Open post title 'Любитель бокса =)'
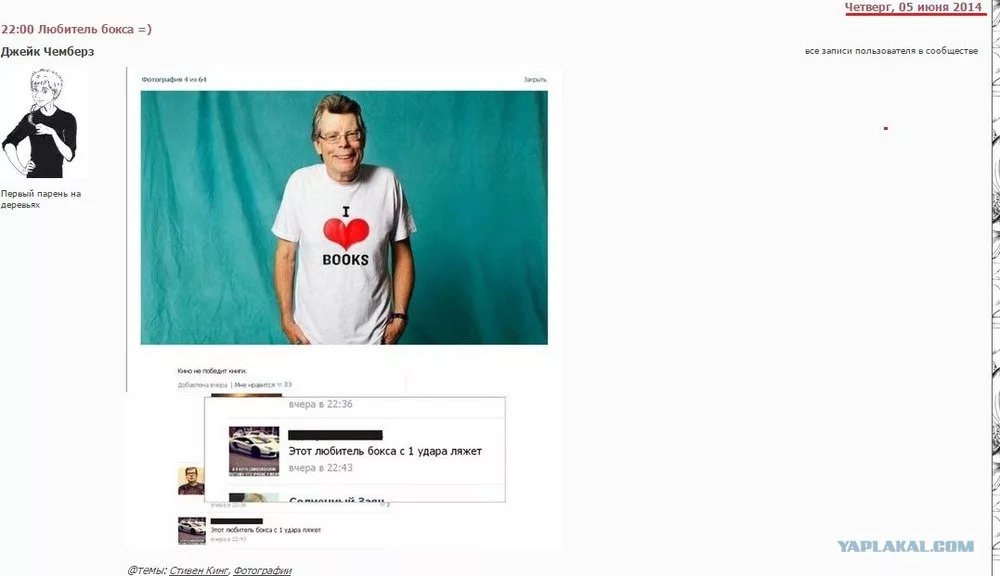The width and height of the screenshot is (1000, 576). pyautogui.click(x=94, y=29)
